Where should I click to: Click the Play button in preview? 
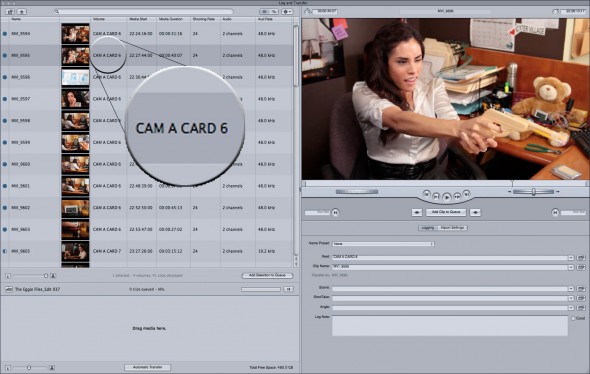coord(447,197)
